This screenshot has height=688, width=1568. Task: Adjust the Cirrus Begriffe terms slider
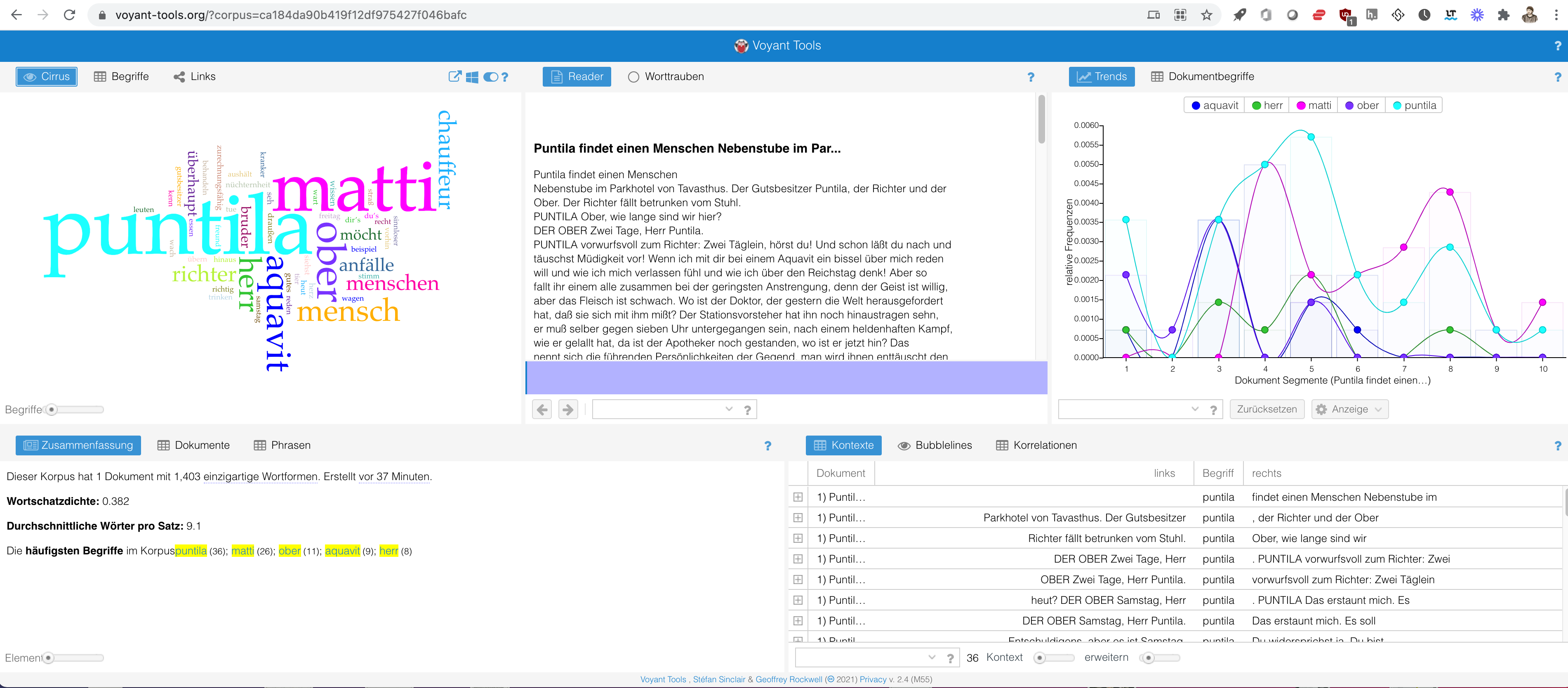pos(52,410)
